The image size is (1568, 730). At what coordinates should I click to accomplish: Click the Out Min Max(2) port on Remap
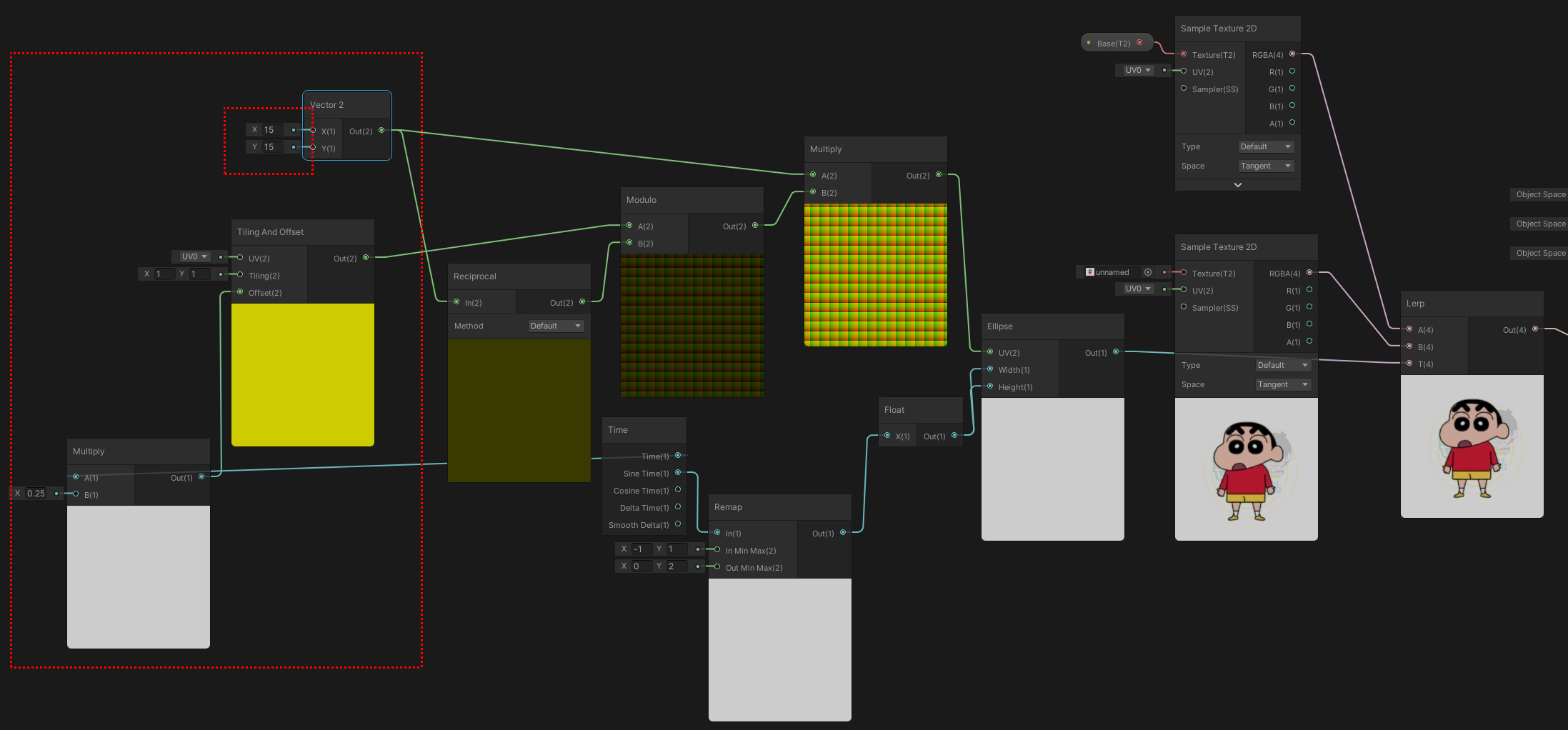point(717,566)
